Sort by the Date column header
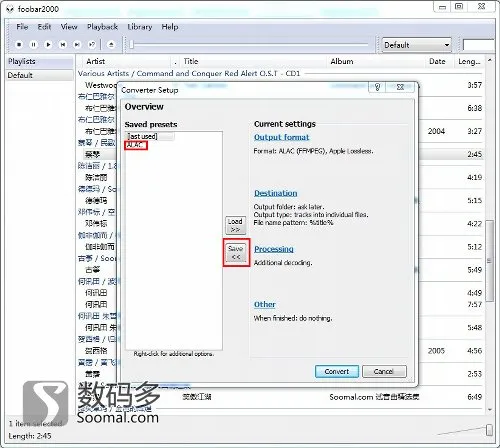 pos(439,61)
